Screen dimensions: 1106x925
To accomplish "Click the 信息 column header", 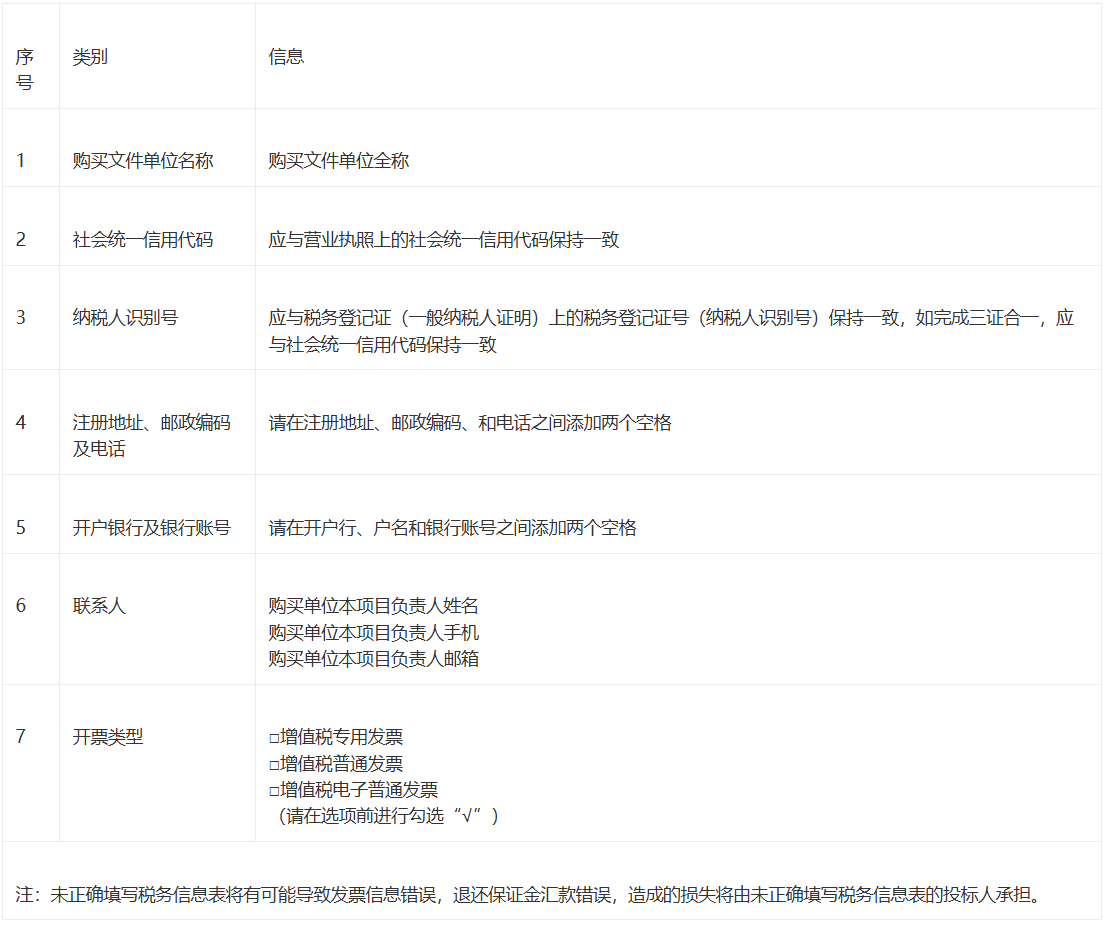I will point(286,57).
